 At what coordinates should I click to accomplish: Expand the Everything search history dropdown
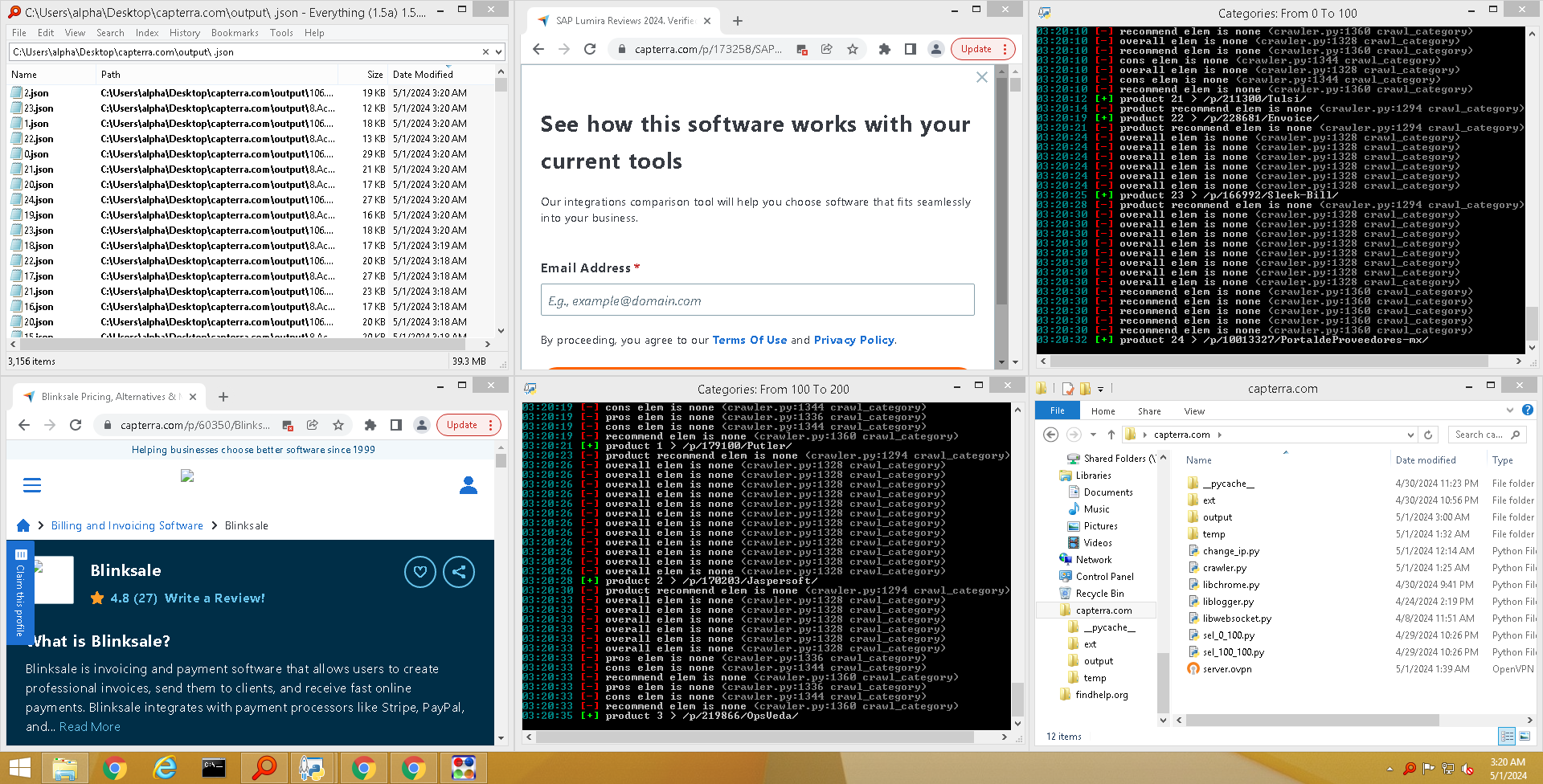pos(499,52)
